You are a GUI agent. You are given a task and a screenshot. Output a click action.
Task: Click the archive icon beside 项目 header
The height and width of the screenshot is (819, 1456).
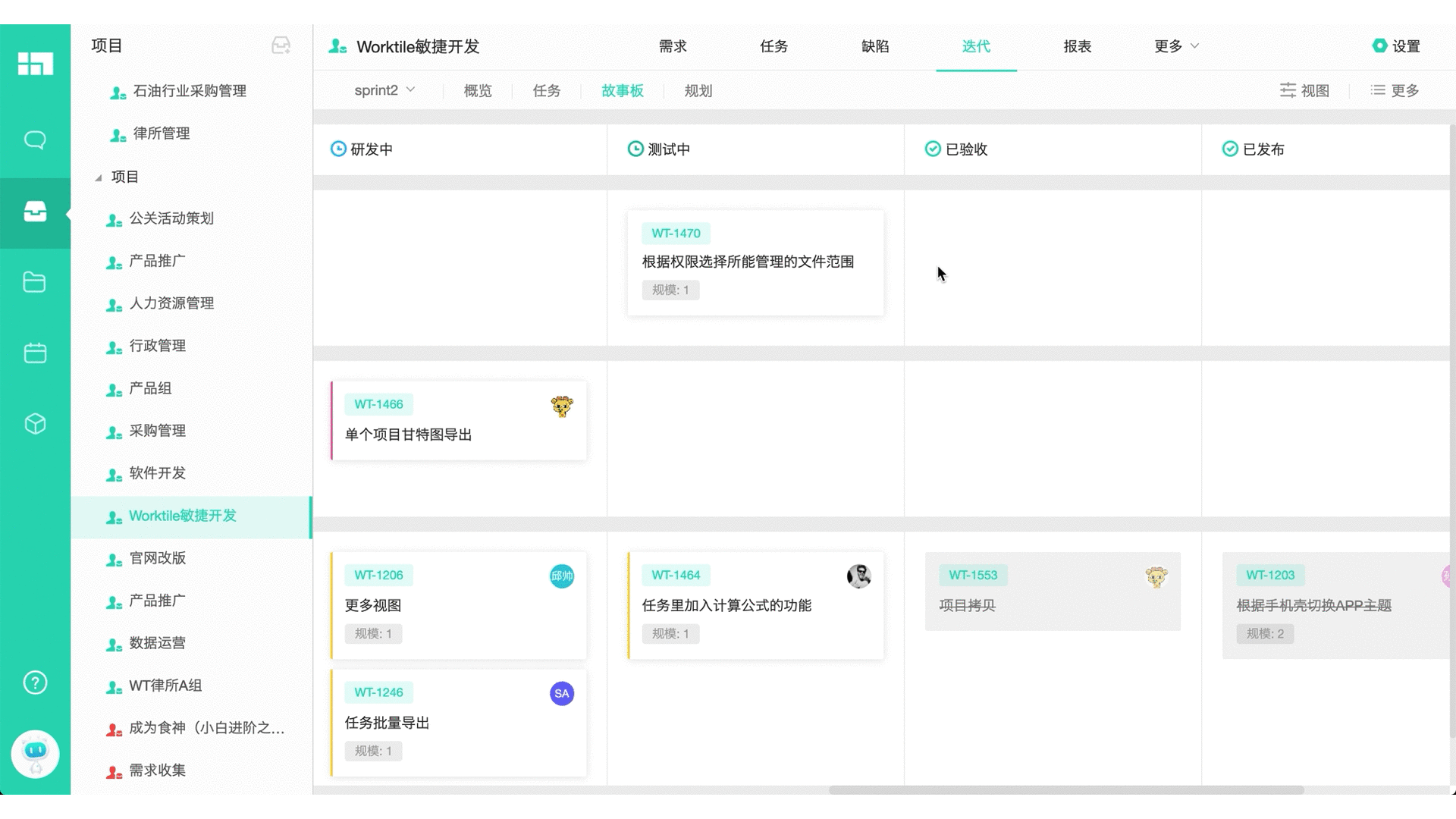click(x=281, y=45)
